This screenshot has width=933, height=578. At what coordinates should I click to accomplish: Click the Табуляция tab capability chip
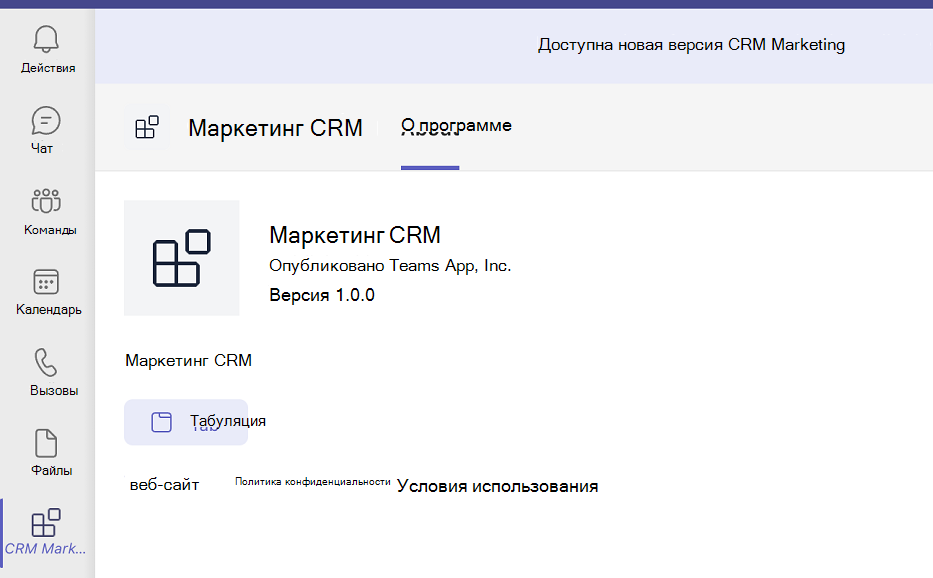coord(186,422)
